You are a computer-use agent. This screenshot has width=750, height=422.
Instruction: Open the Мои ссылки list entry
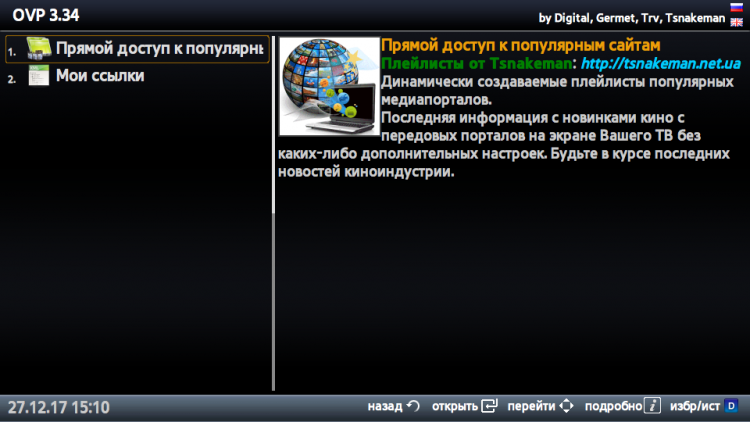pos(137,76)
